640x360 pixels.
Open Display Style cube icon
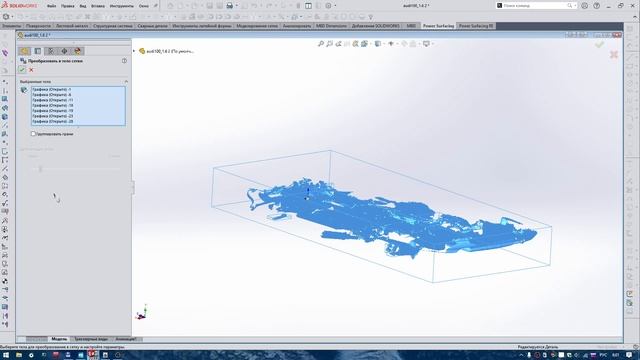tap(378, 44)
